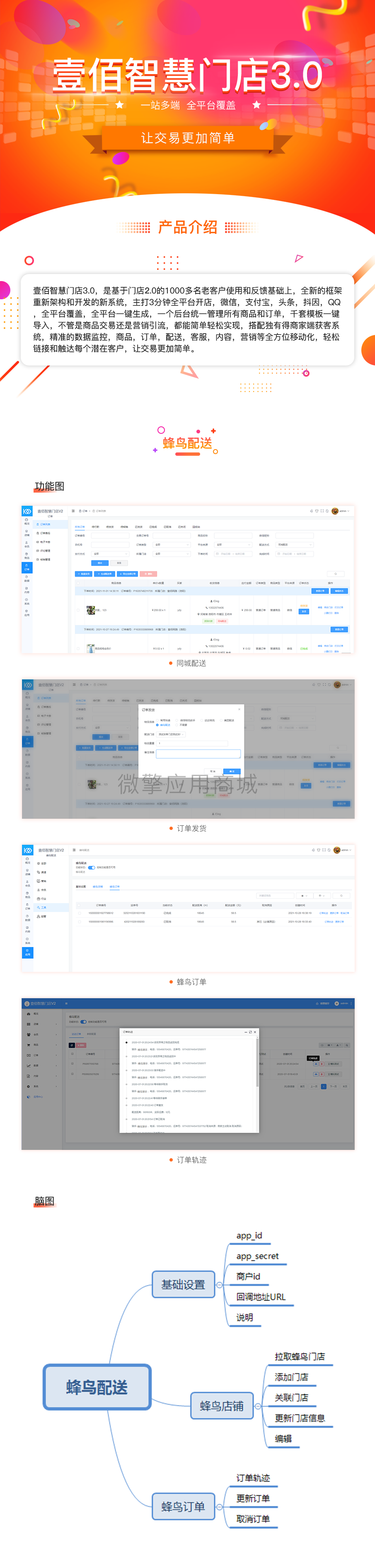Open the 配送门店 dropdown in 订单发货 dialog
The width and height of the screenshot is (375, 1568).
point(171,734)
